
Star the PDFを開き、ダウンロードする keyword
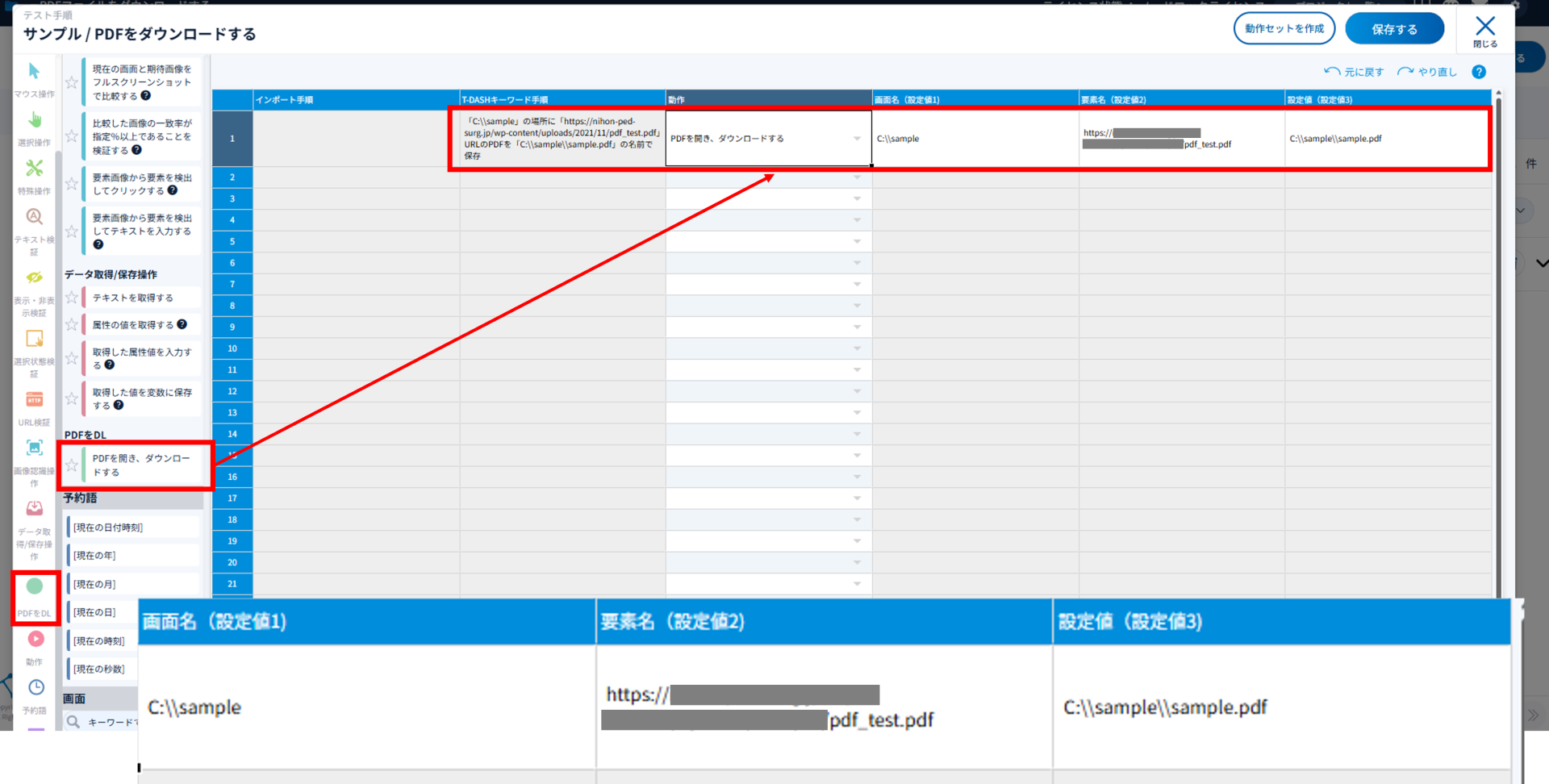tap(72, 465)
